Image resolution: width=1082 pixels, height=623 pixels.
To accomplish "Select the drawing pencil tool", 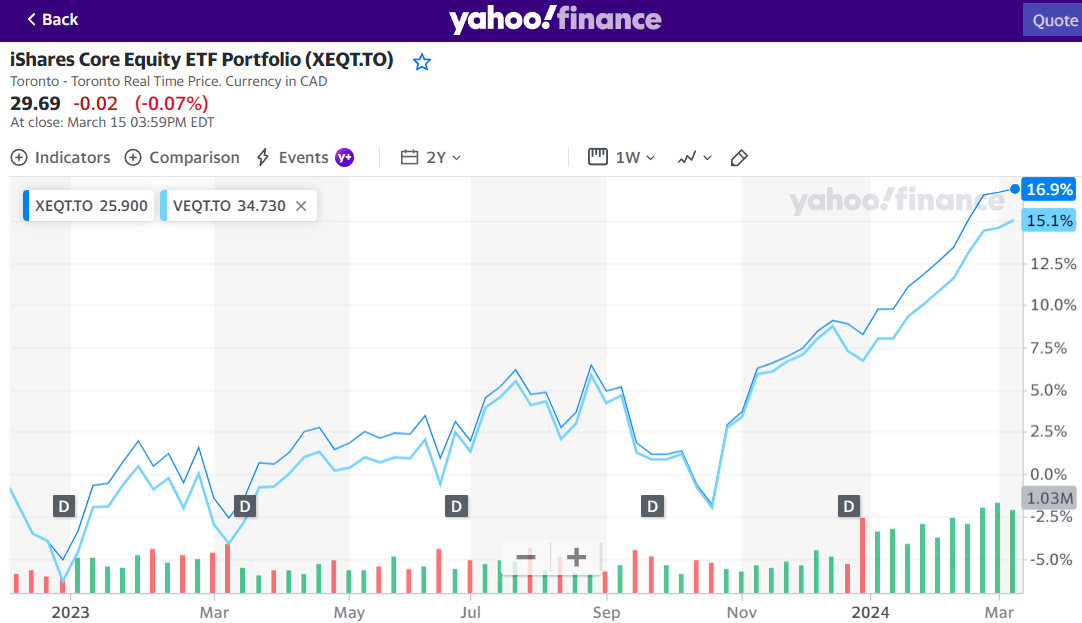I will (x=739, y=157).
